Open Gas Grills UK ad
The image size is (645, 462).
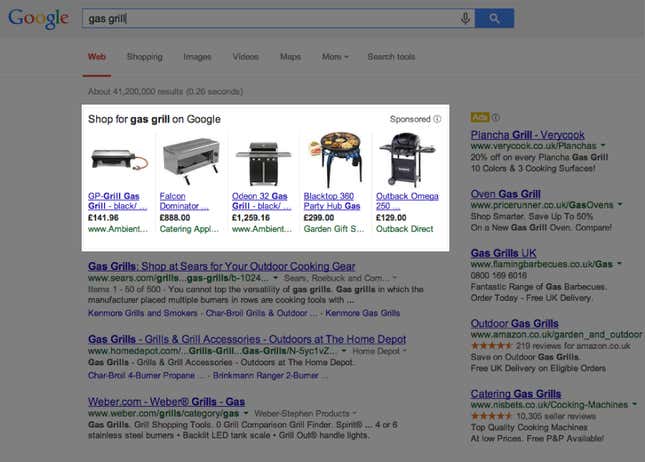pos(503,253)
